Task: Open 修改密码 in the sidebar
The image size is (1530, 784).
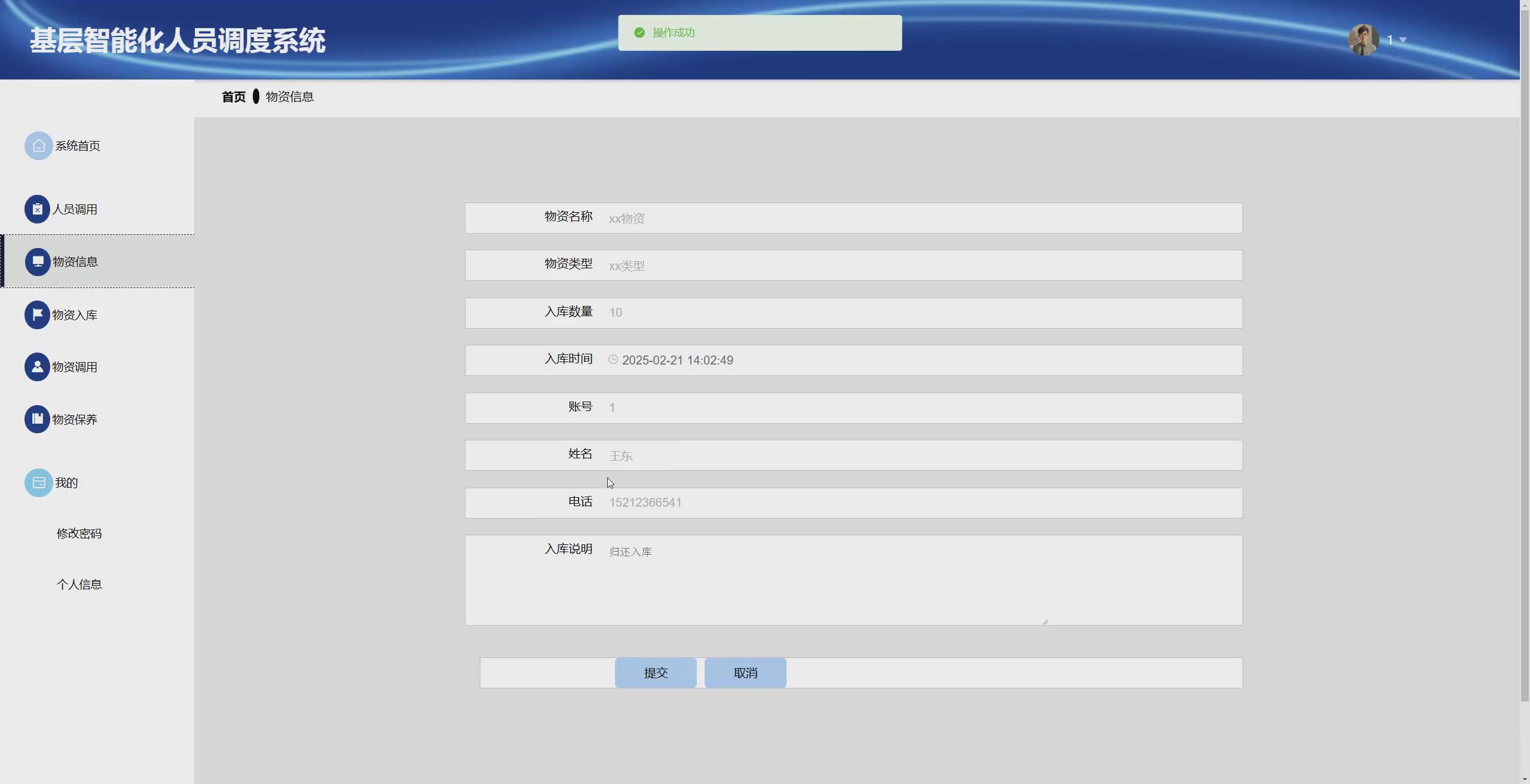Action: click(79, 534)
